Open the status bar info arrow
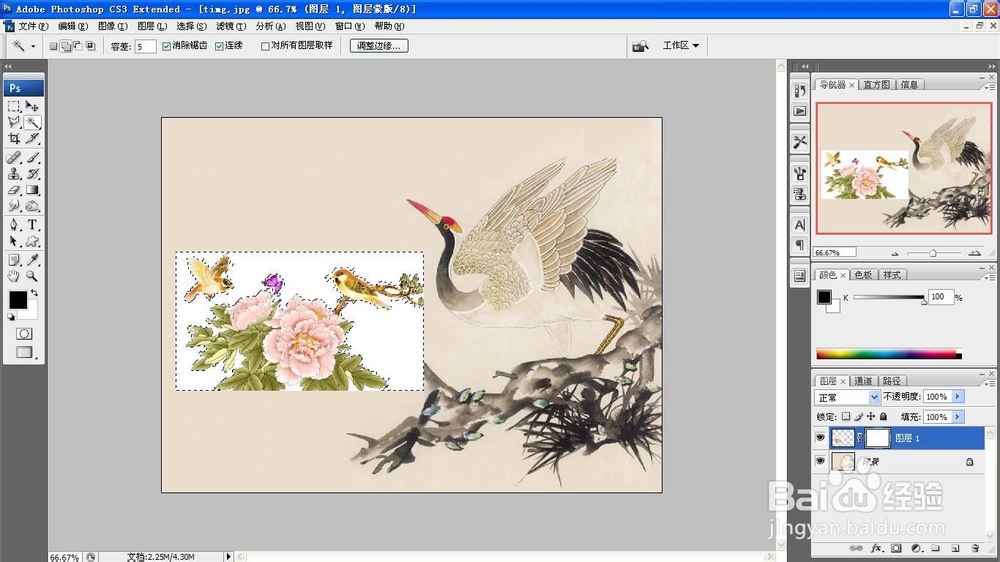The image size is (1000, 562). pyautogui.click(x=228, y=556)
